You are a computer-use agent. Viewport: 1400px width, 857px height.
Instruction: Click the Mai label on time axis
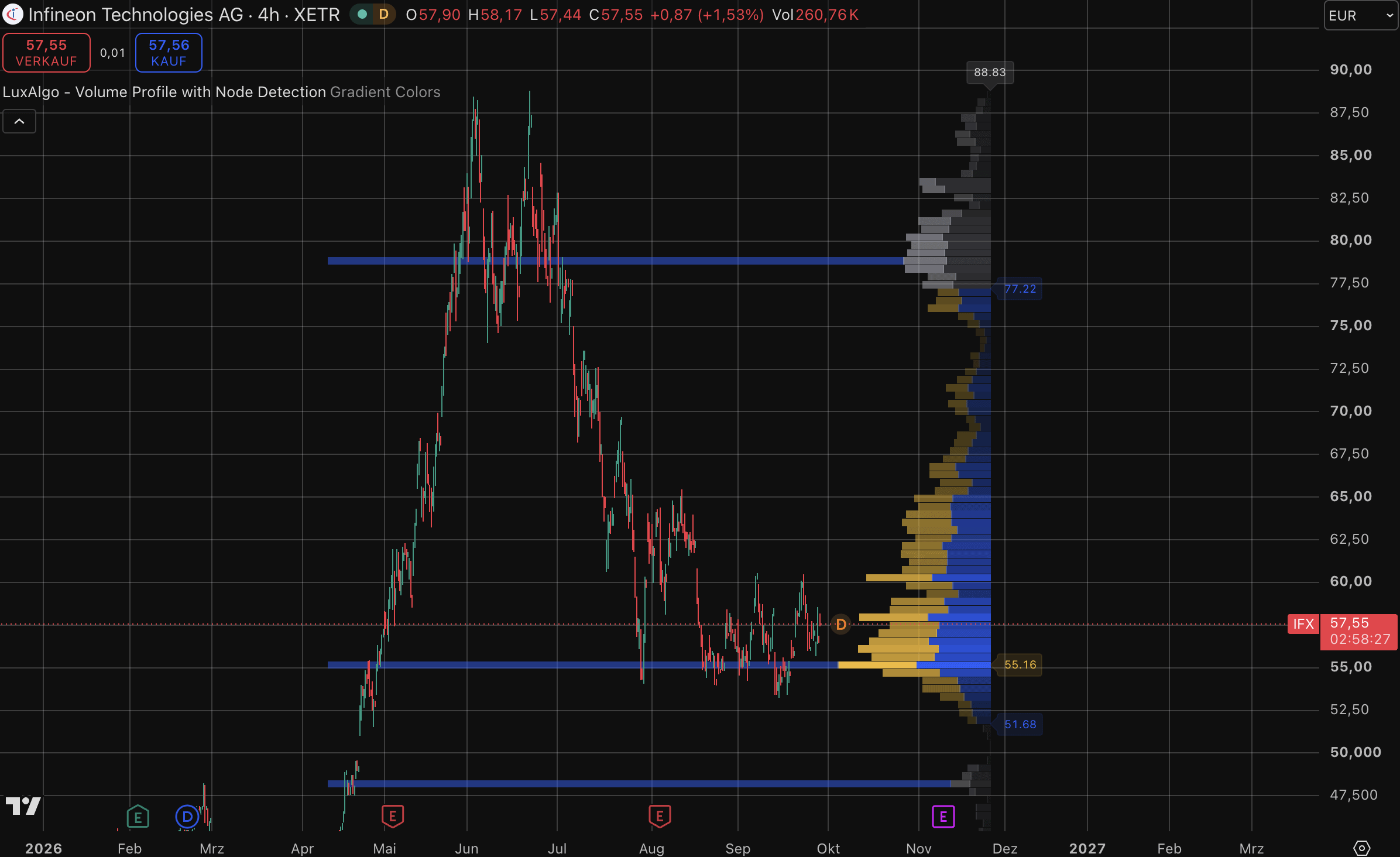pyautogui.click(x=385, y=849)
